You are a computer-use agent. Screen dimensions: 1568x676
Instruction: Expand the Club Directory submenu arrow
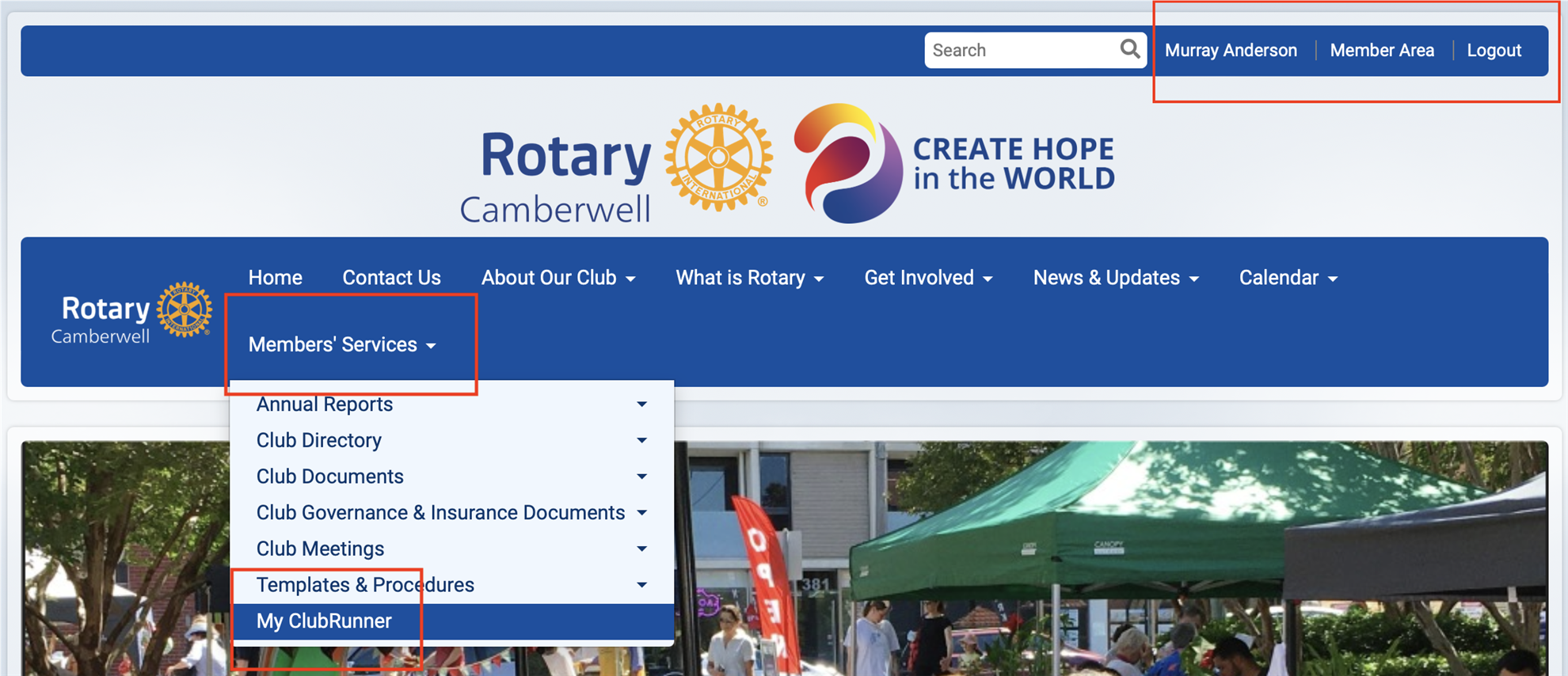pyautogui.click(x=641, y=440)
